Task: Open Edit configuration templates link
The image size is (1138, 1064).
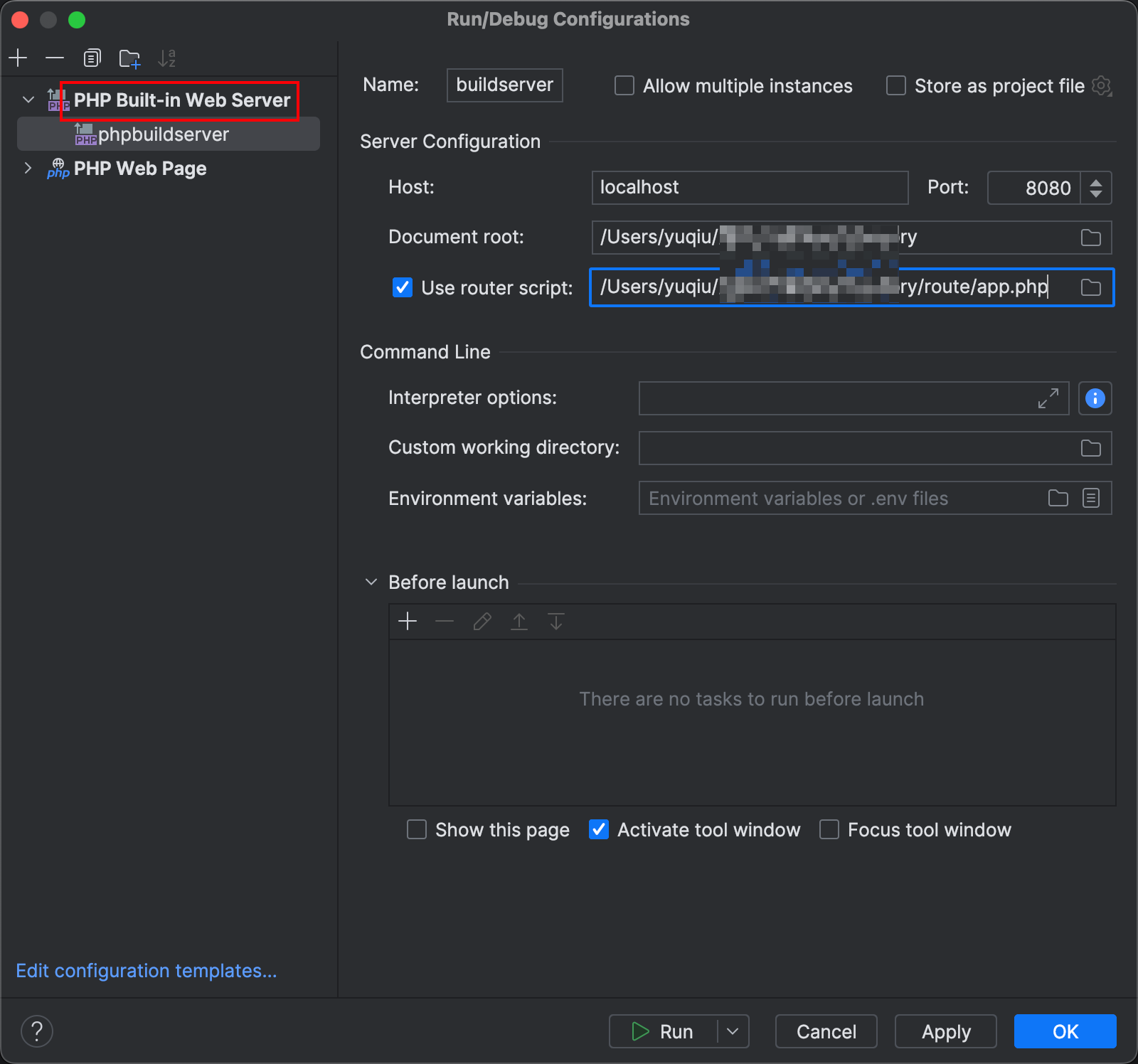Action: click(x=147, y=971)
